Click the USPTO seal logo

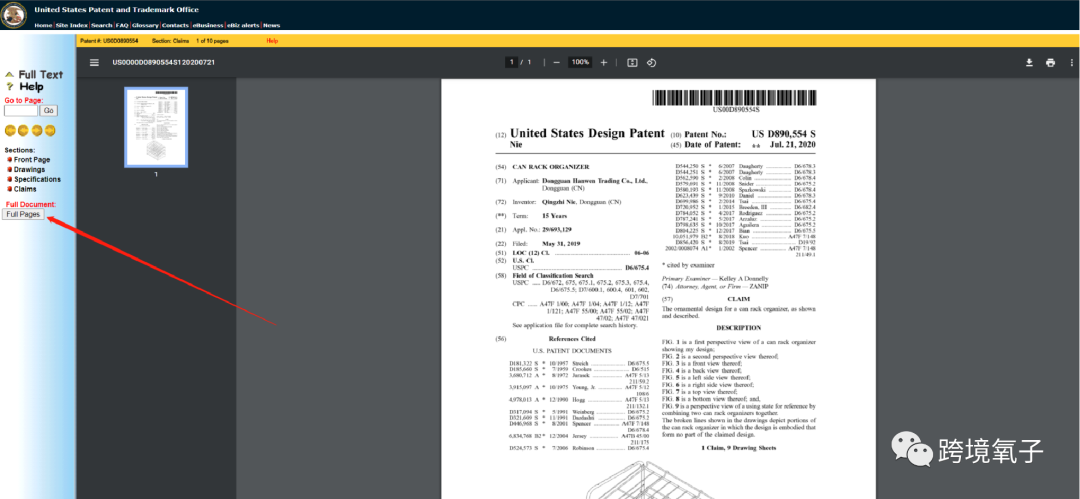click(x=14, y=14)
